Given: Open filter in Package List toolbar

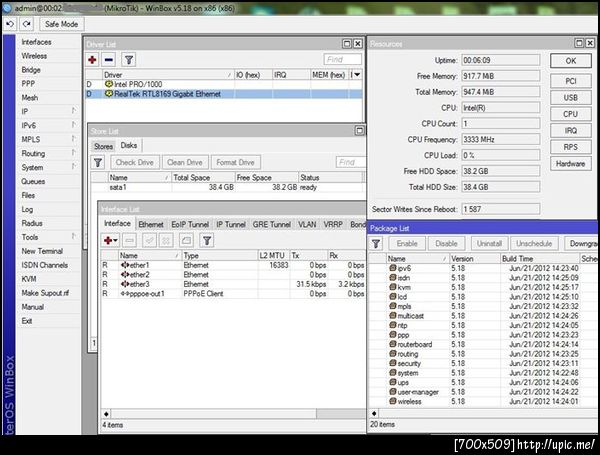Looking at the screenshot, I should pos(376,244).
